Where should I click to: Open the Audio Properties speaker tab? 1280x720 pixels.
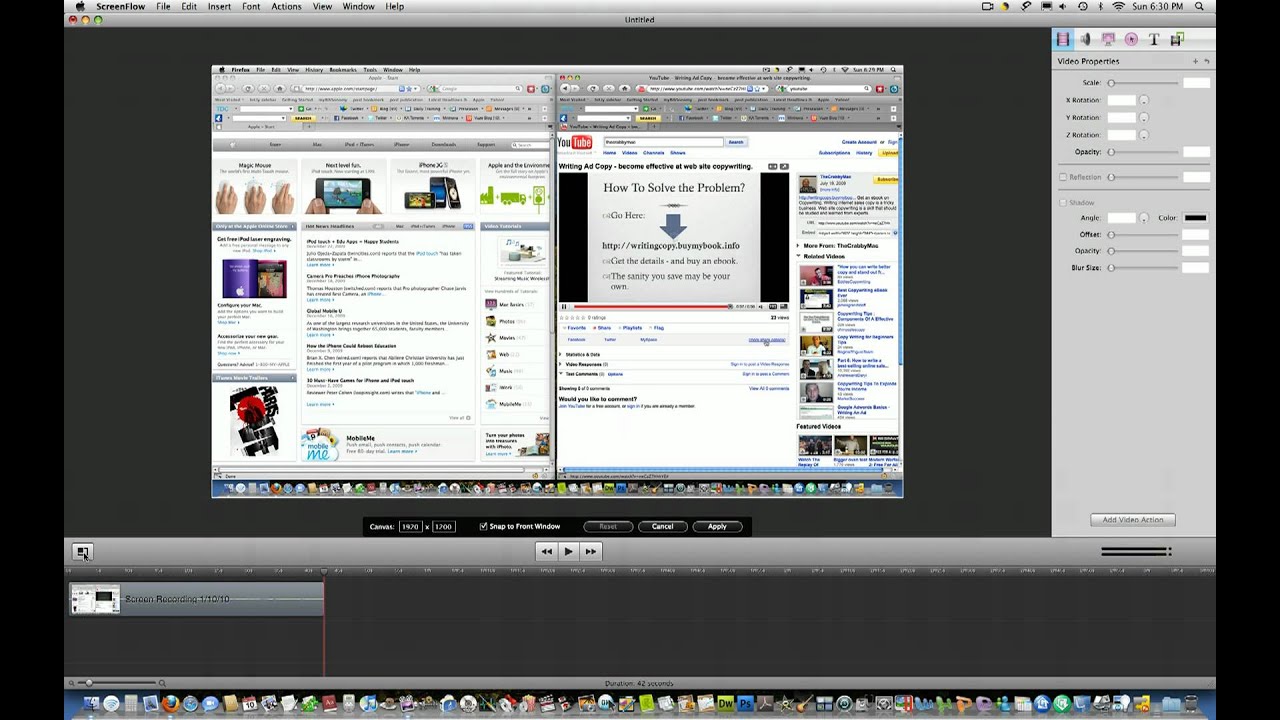coord(1086,39)
